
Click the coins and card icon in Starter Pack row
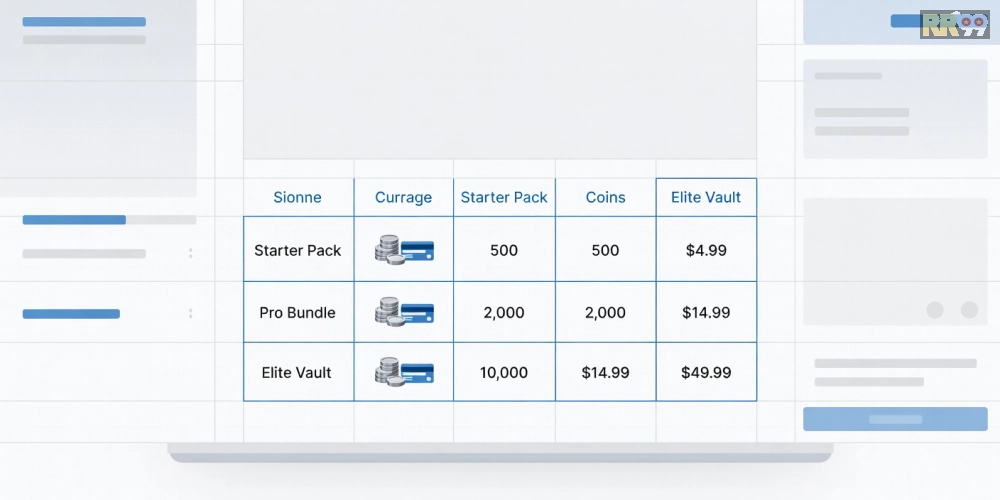(x=403, y=250)
